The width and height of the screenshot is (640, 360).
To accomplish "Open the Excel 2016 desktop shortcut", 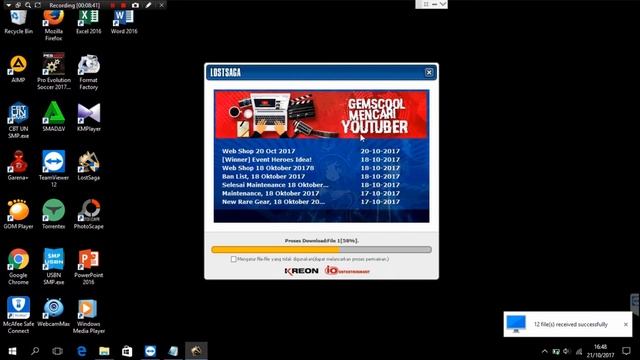I will pos(89,22).
